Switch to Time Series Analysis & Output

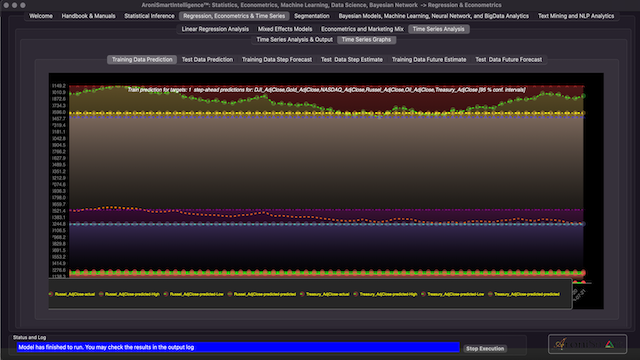(x=294, y=40)
